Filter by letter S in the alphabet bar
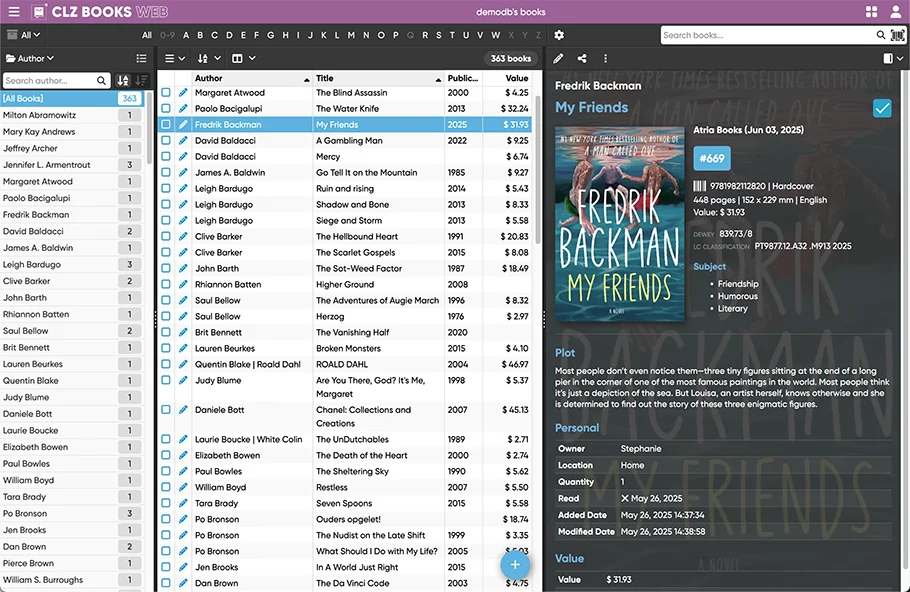This screenshot has width=910, height=592. tap(439, 35)
